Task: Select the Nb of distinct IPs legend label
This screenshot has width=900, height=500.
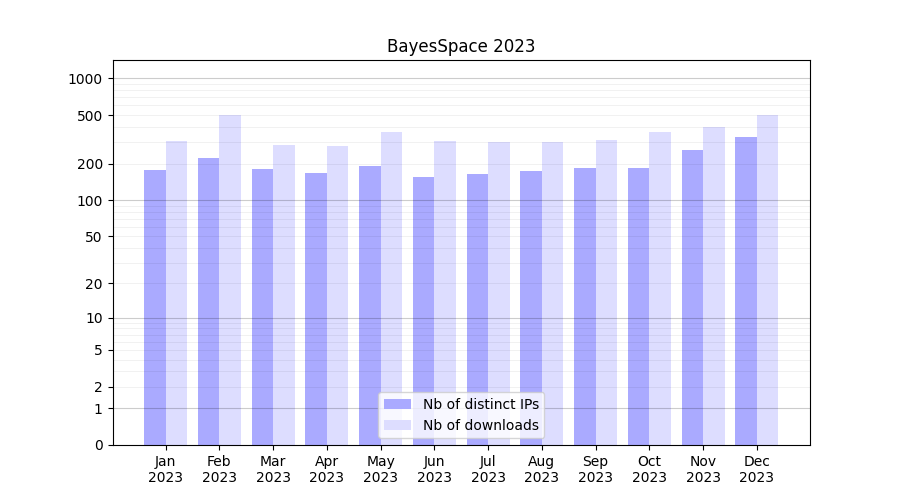Action: [480, 404]
